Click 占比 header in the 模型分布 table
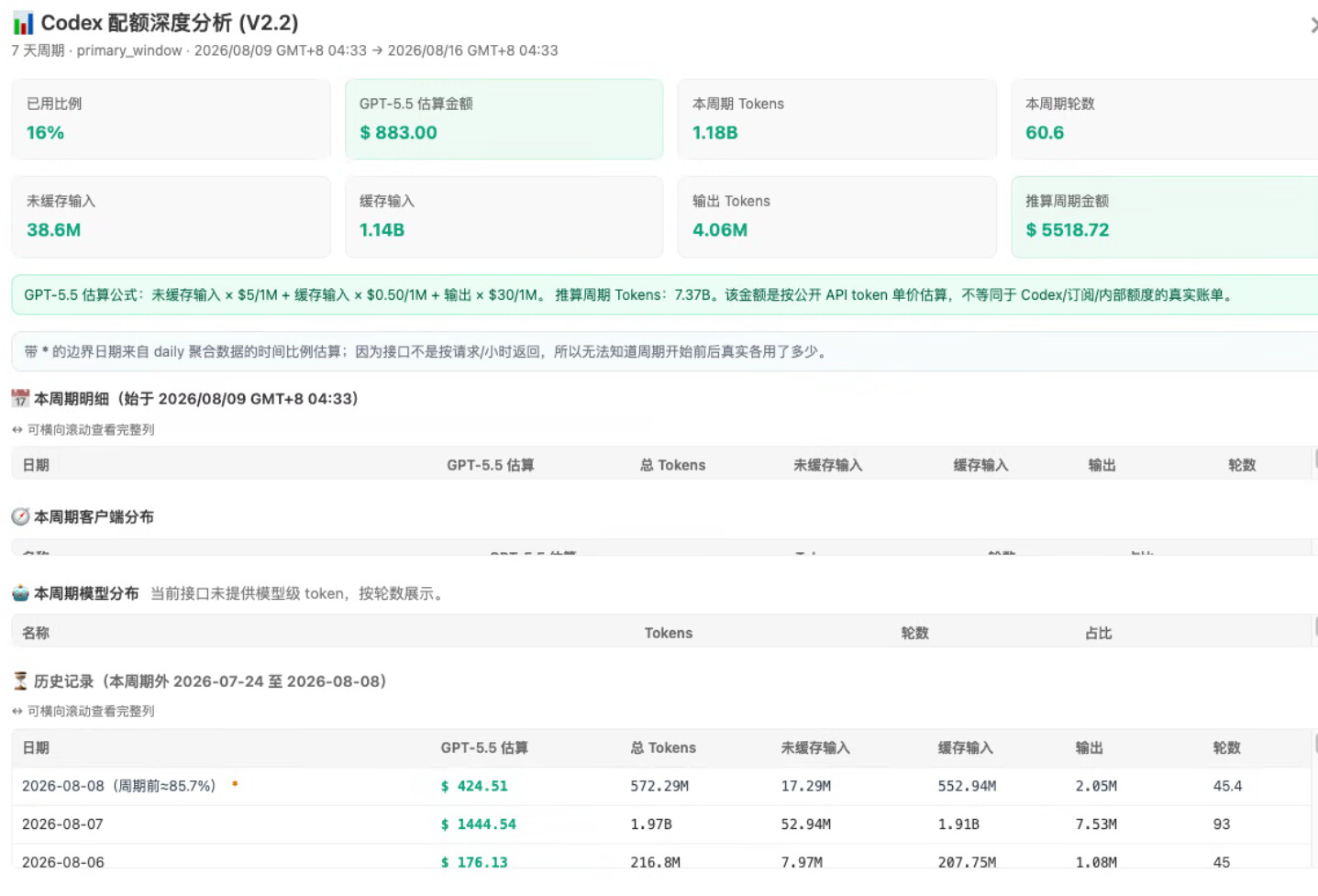 1098,633
